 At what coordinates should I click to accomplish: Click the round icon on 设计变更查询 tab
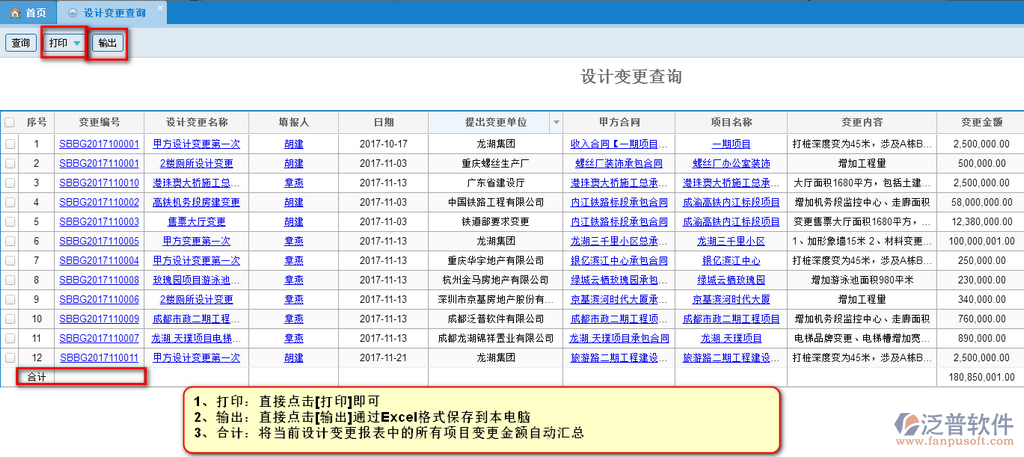pos(71,13)
